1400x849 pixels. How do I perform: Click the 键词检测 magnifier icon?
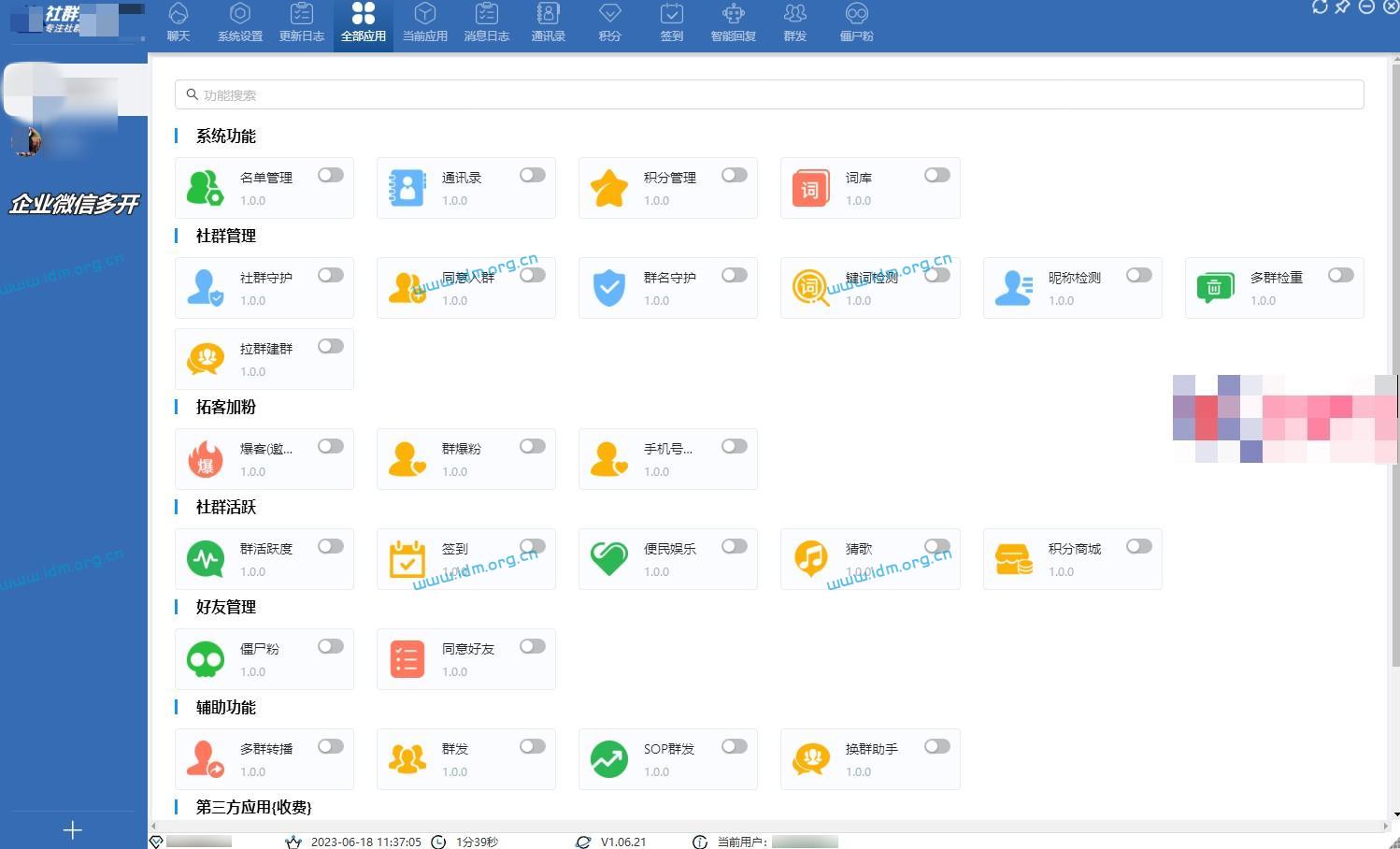click(810, 288)
